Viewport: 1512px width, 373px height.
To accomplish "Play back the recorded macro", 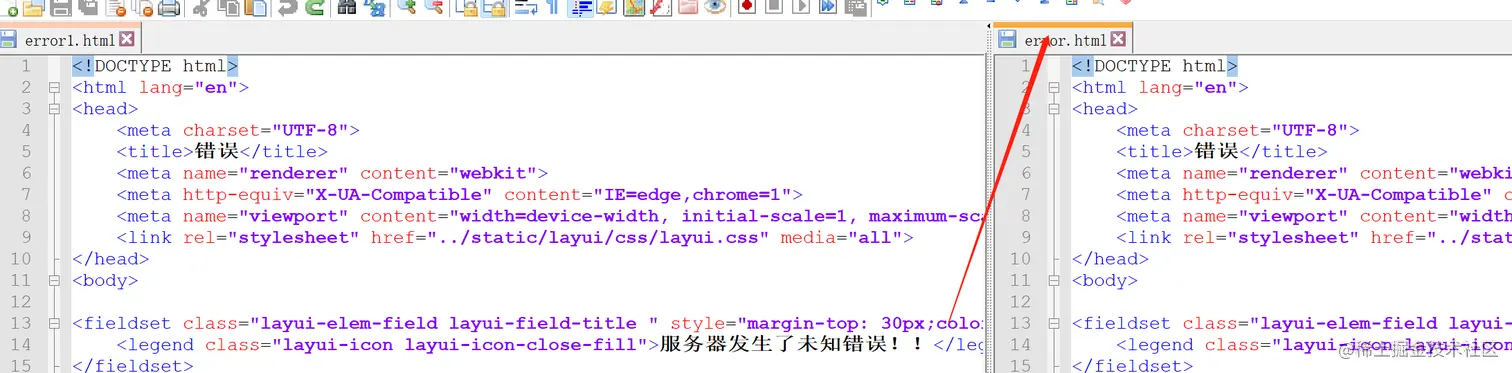I will (x=800, y=8).
